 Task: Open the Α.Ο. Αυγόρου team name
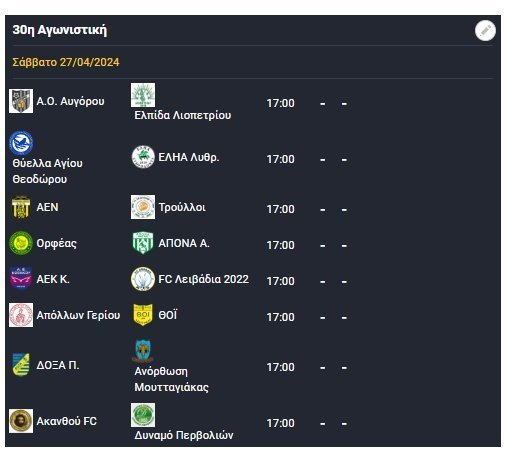click(x=70, y=101)
